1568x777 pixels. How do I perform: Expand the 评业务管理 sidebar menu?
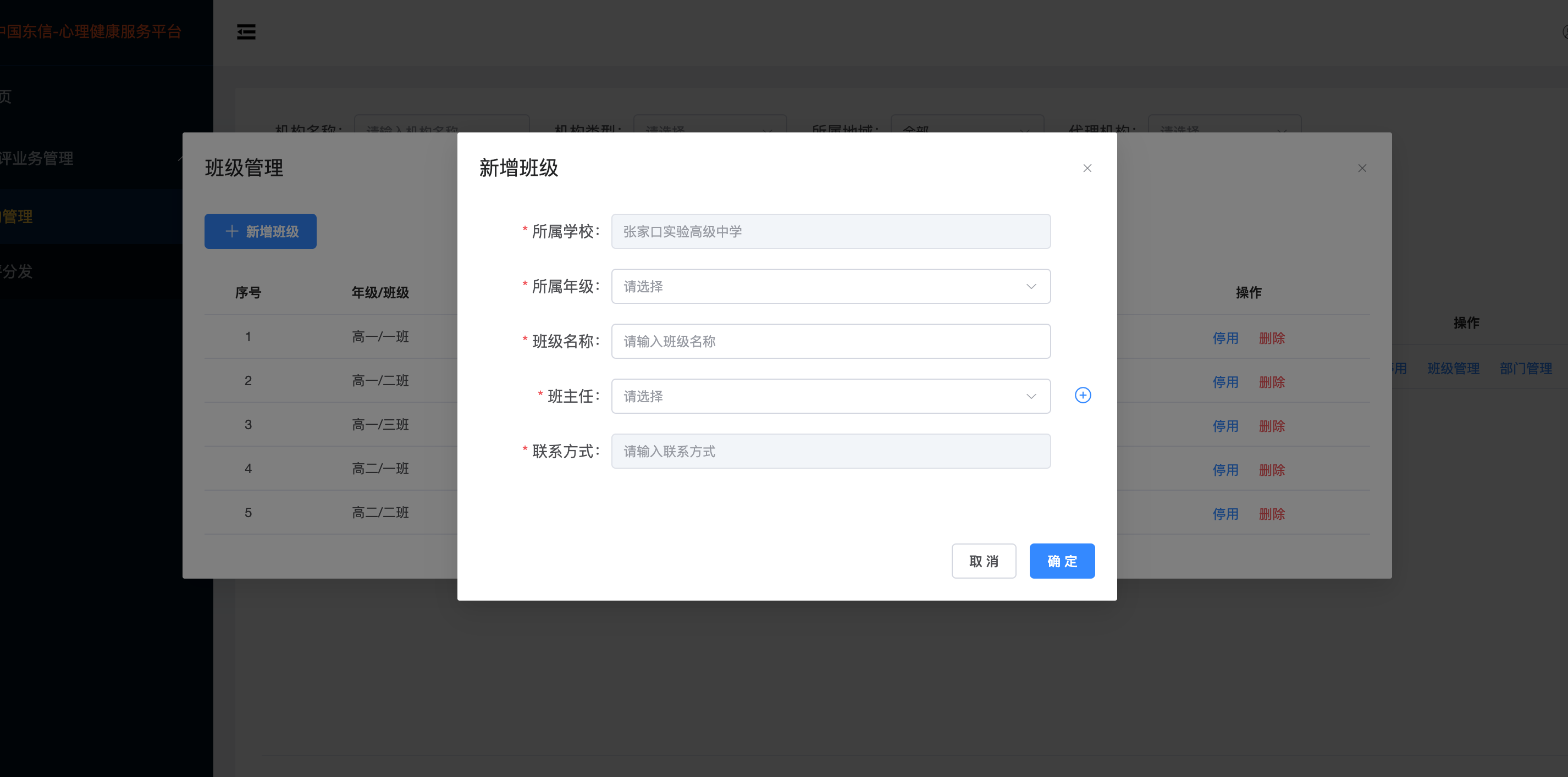pos(91,158)
